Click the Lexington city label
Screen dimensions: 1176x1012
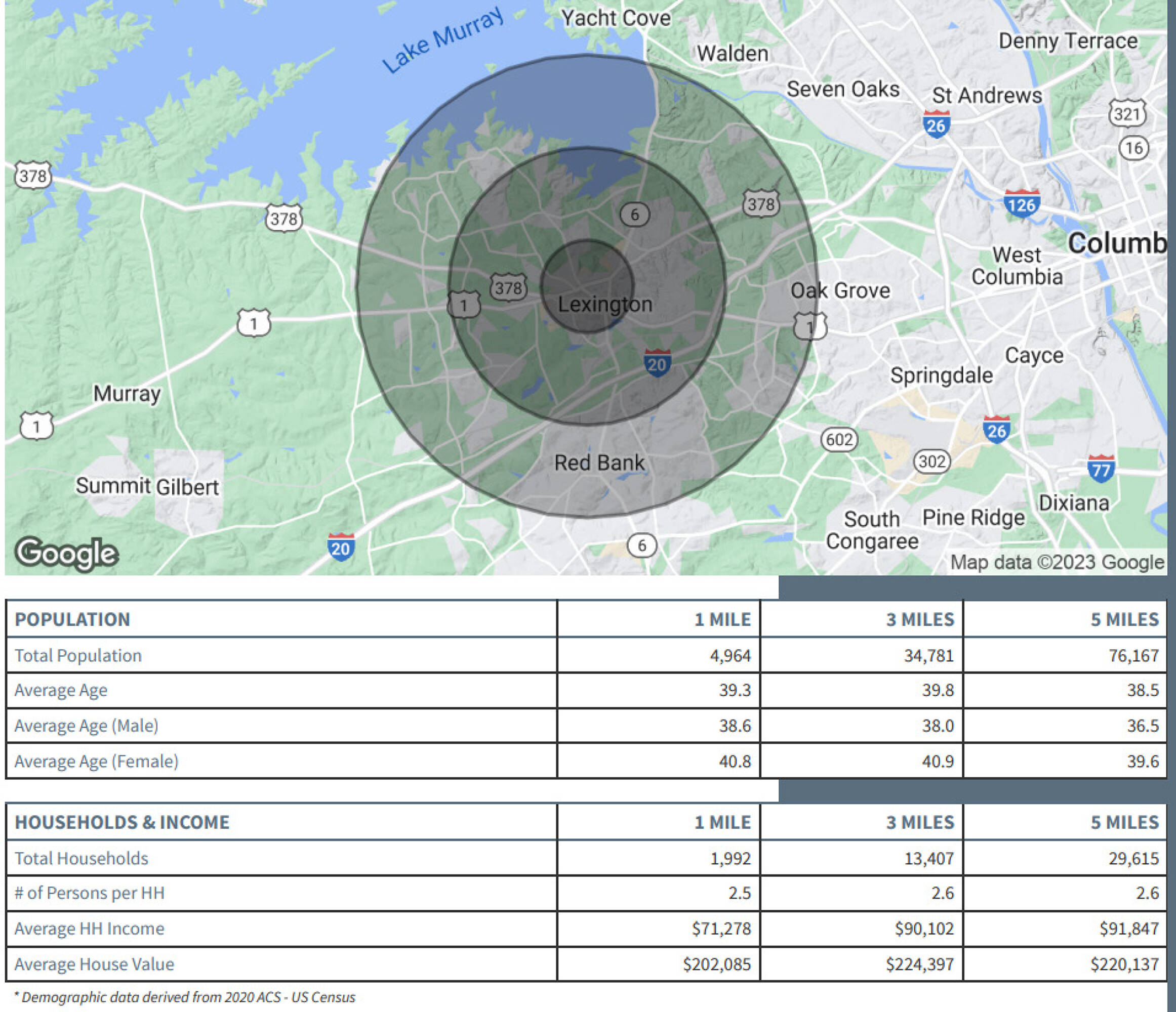(x=605, y=305)
